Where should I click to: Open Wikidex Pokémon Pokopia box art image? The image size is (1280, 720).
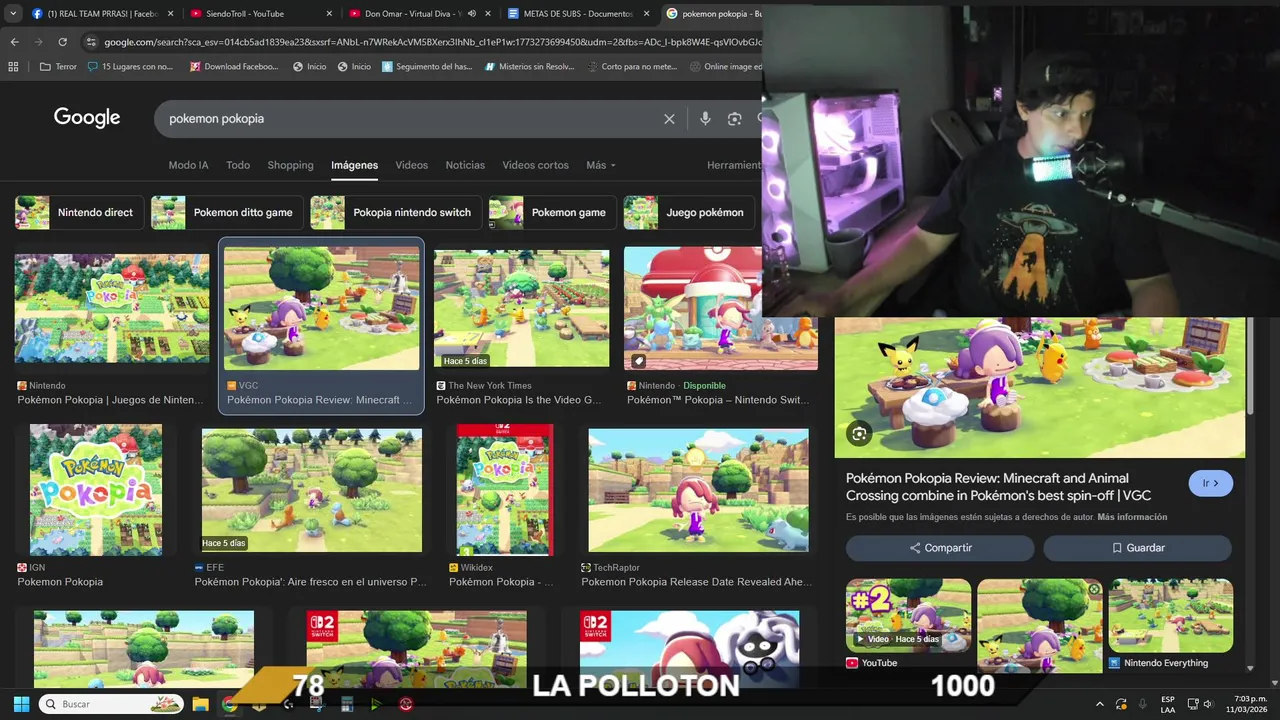click(x=504, y=489)
